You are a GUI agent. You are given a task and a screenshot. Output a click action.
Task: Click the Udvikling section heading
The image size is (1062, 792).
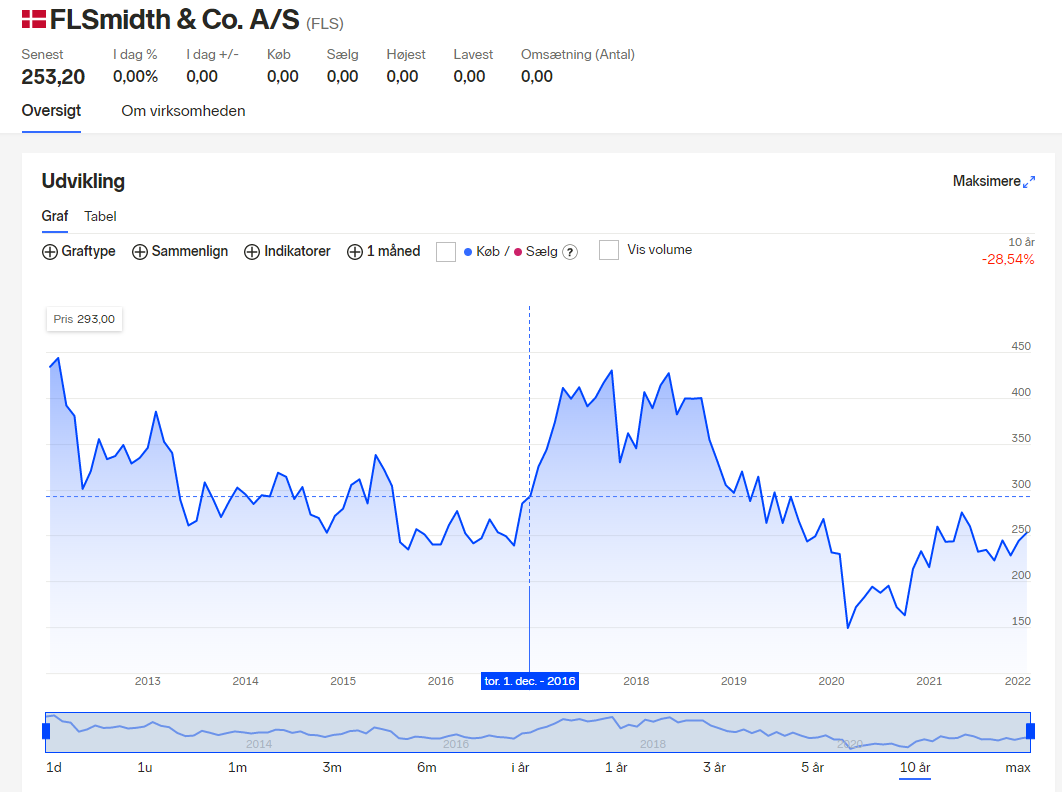(x=83, y=181)
